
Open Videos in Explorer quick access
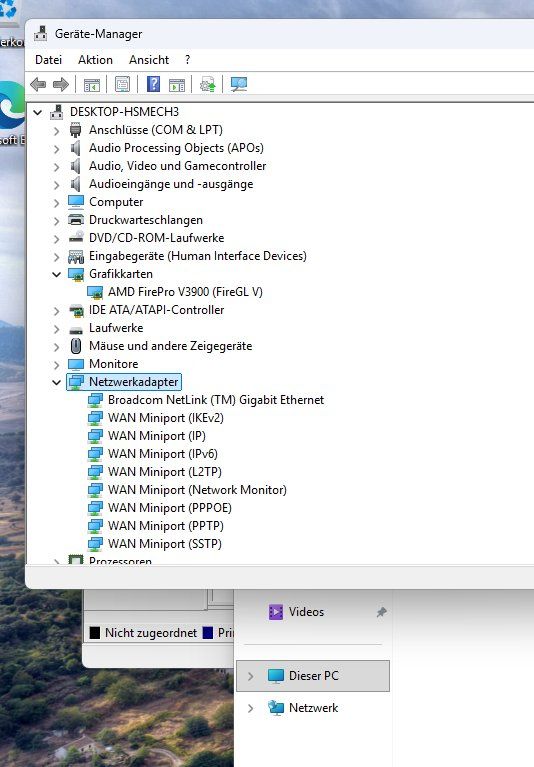306,612
